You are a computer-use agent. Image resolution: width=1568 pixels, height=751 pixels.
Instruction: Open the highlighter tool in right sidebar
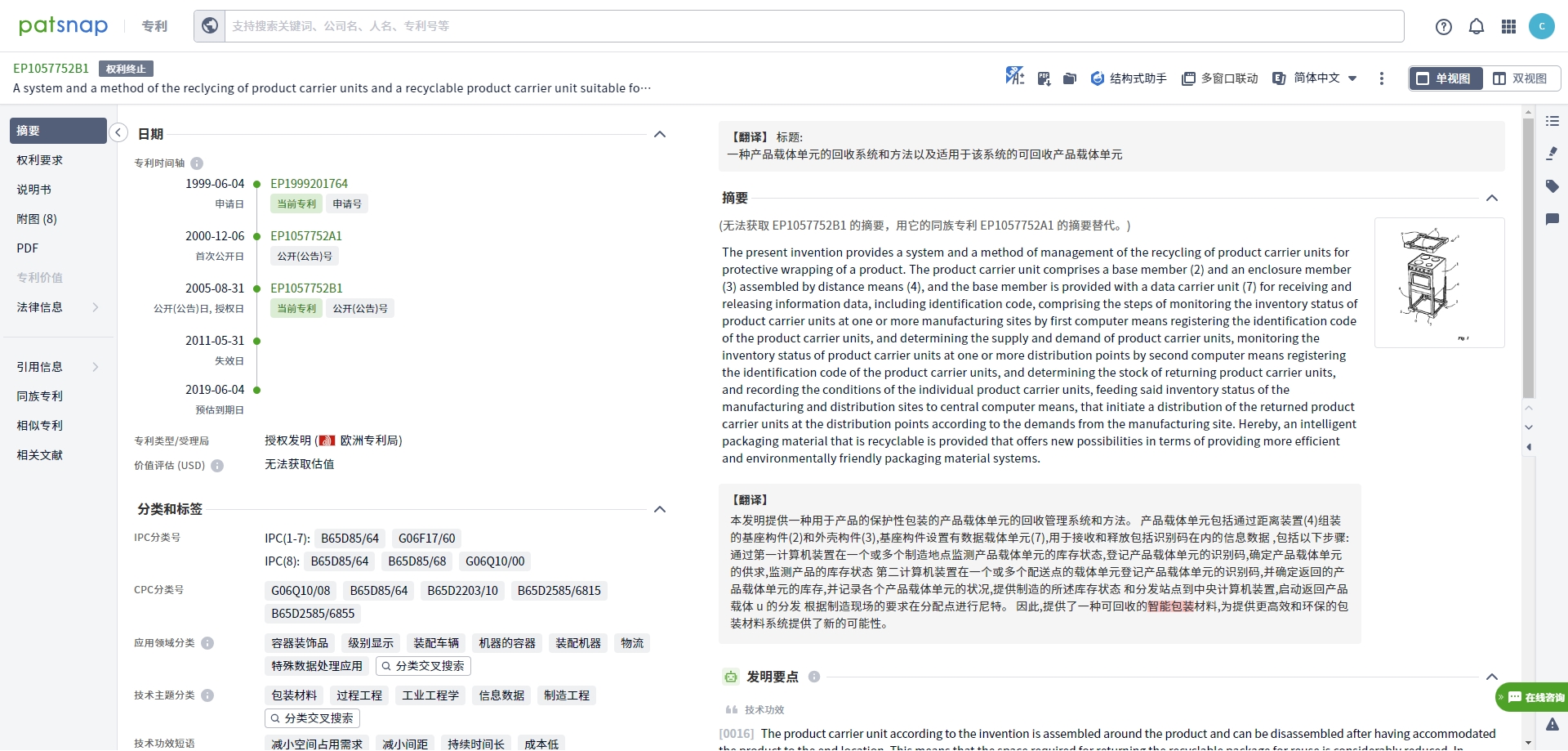tap(1552, 154)
